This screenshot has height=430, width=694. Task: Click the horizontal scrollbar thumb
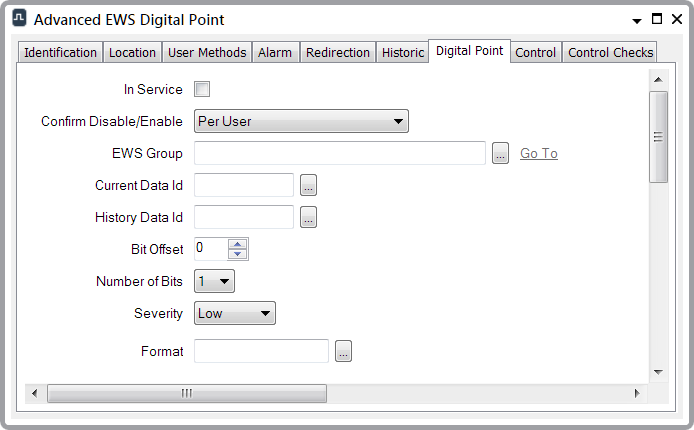point(186,393)
